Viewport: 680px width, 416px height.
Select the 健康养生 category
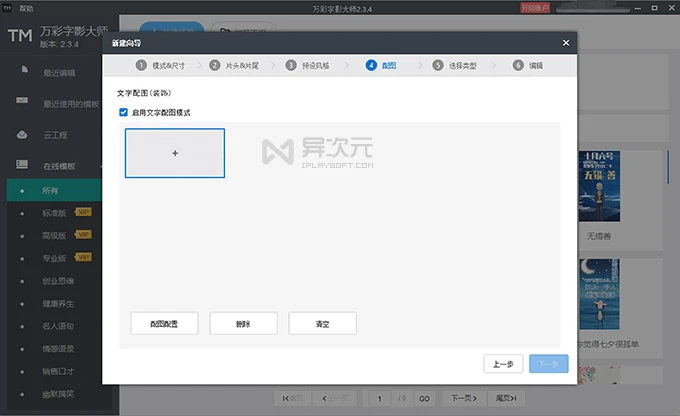pos(58,303)
